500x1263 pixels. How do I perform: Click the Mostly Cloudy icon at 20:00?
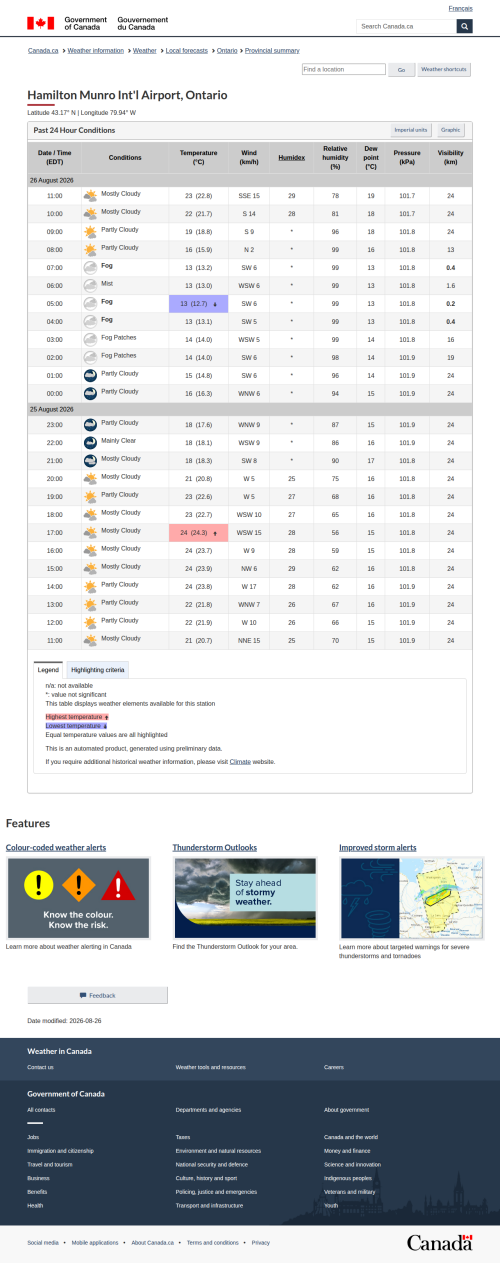click(90, 478)
